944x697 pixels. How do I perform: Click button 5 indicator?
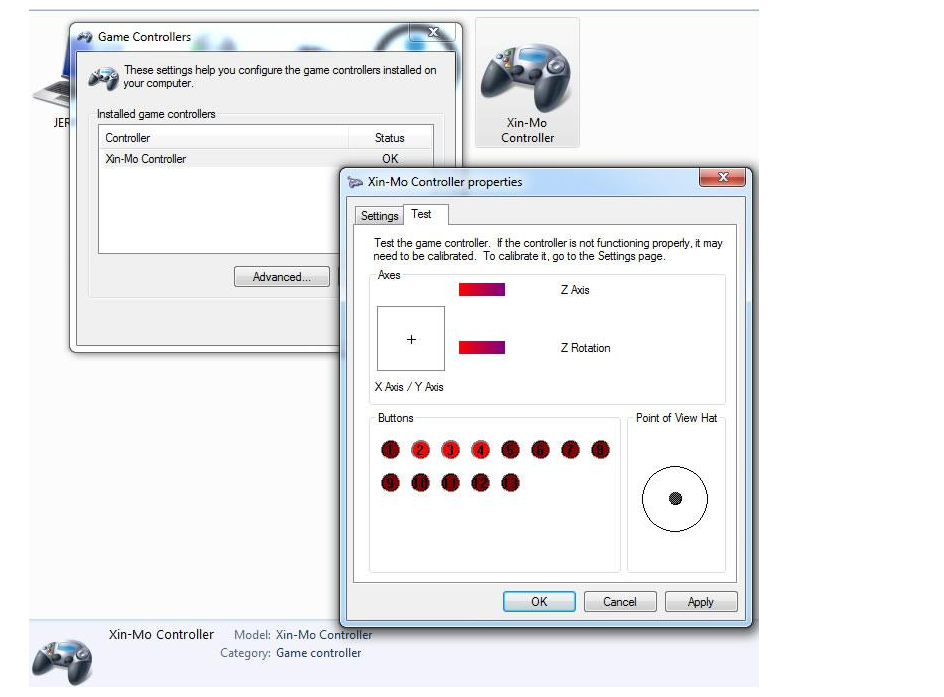[511, 450]
